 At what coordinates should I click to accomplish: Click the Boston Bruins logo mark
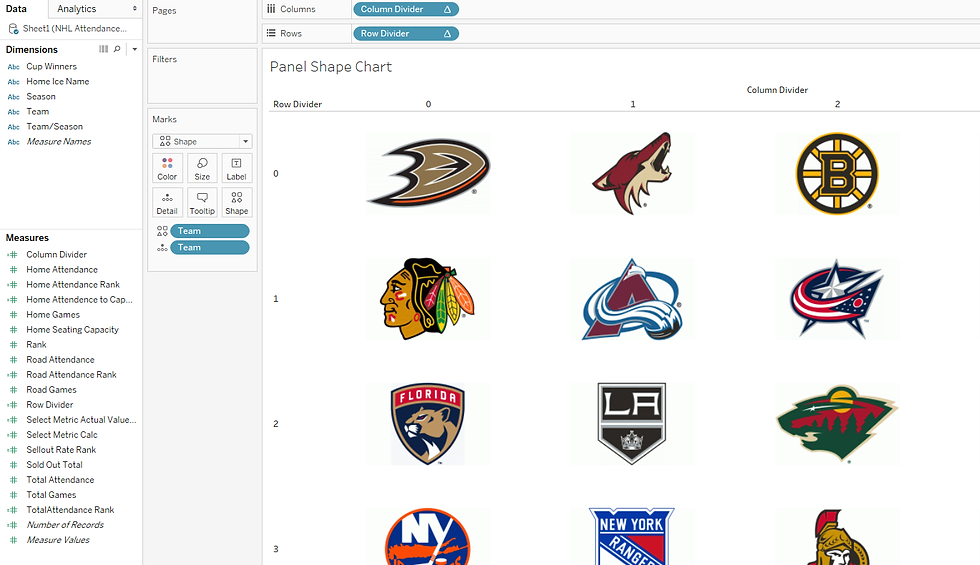[x=837, y=173]
